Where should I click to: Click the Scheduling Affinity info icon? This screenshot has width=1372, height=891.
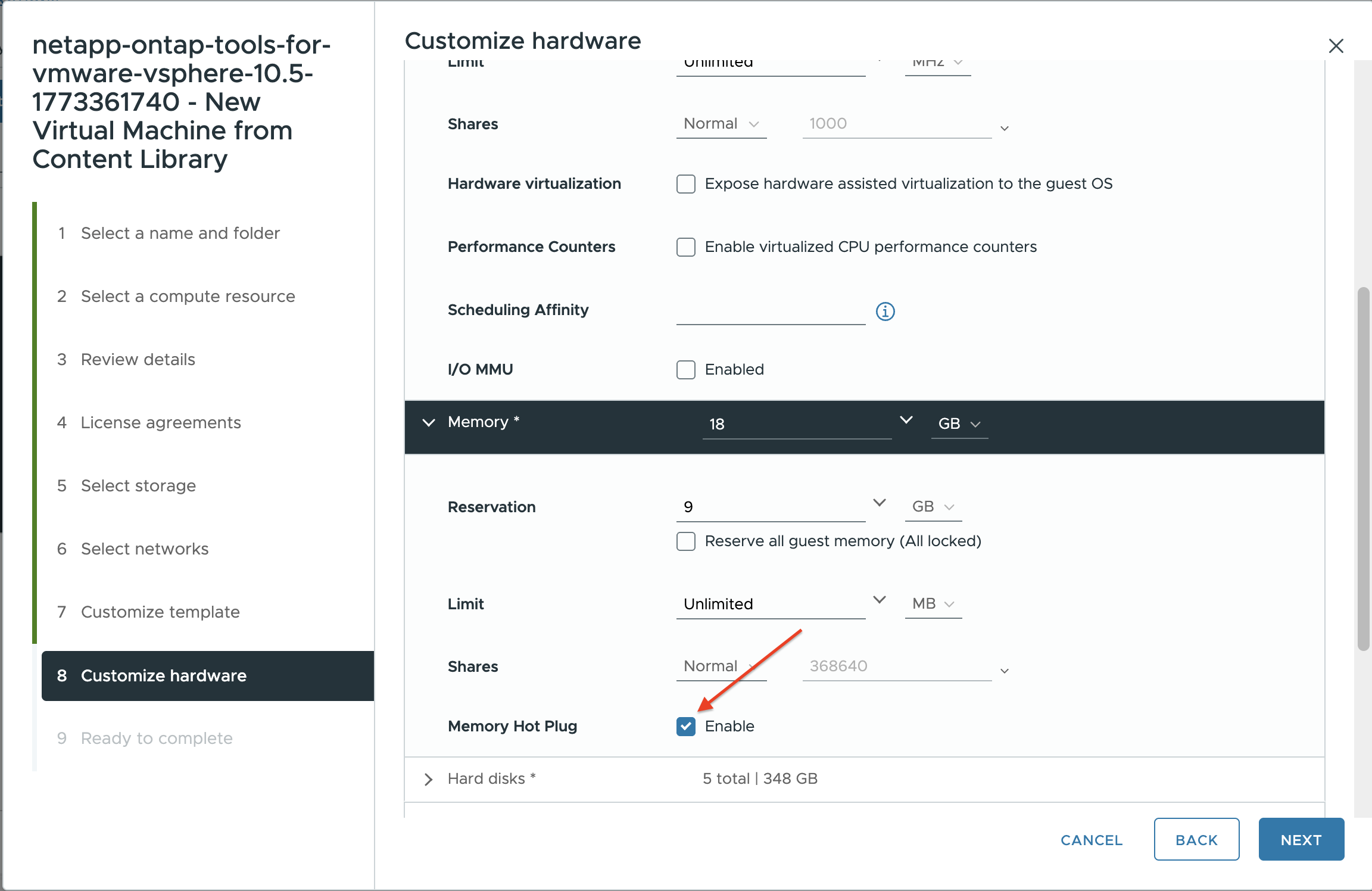point(885,311)
